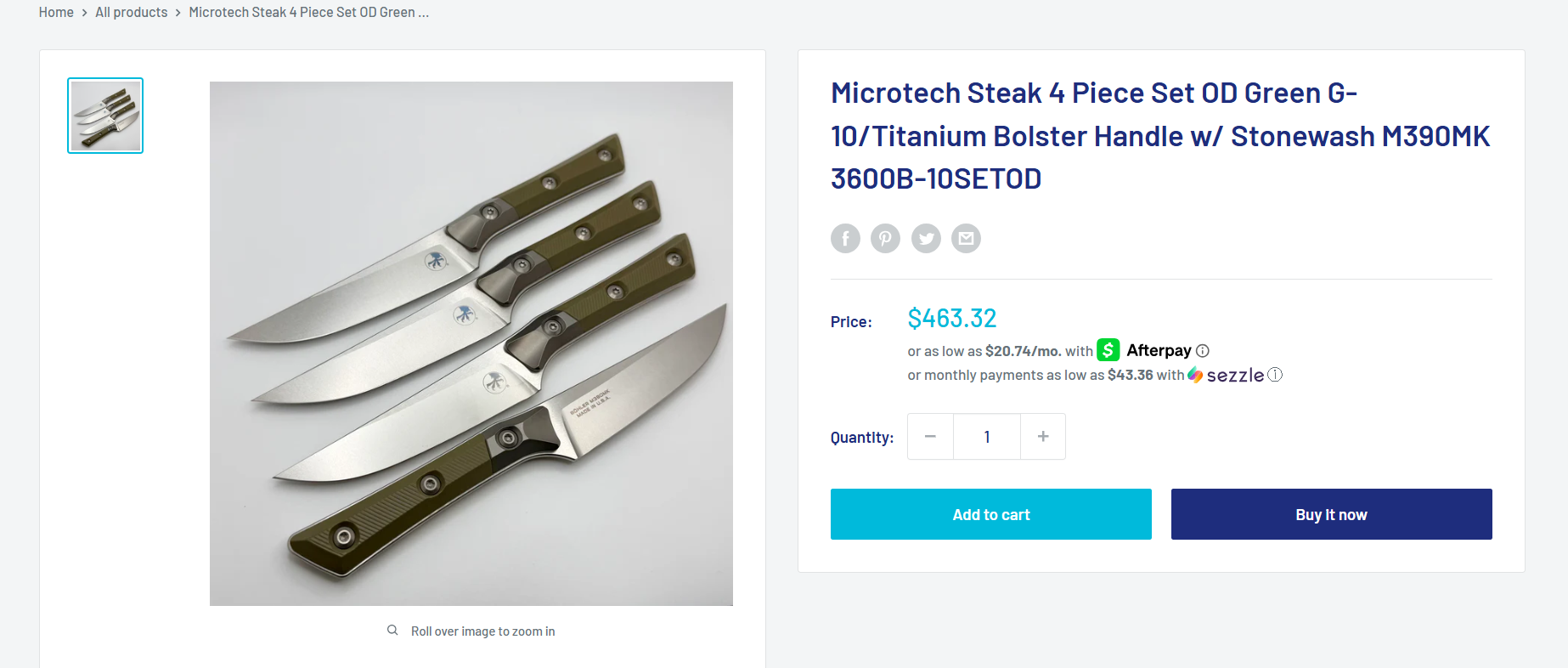This screenshot has width=1568, height=668.
Task: Click the magnifier zoom icon below image
Action: point(392,631)
